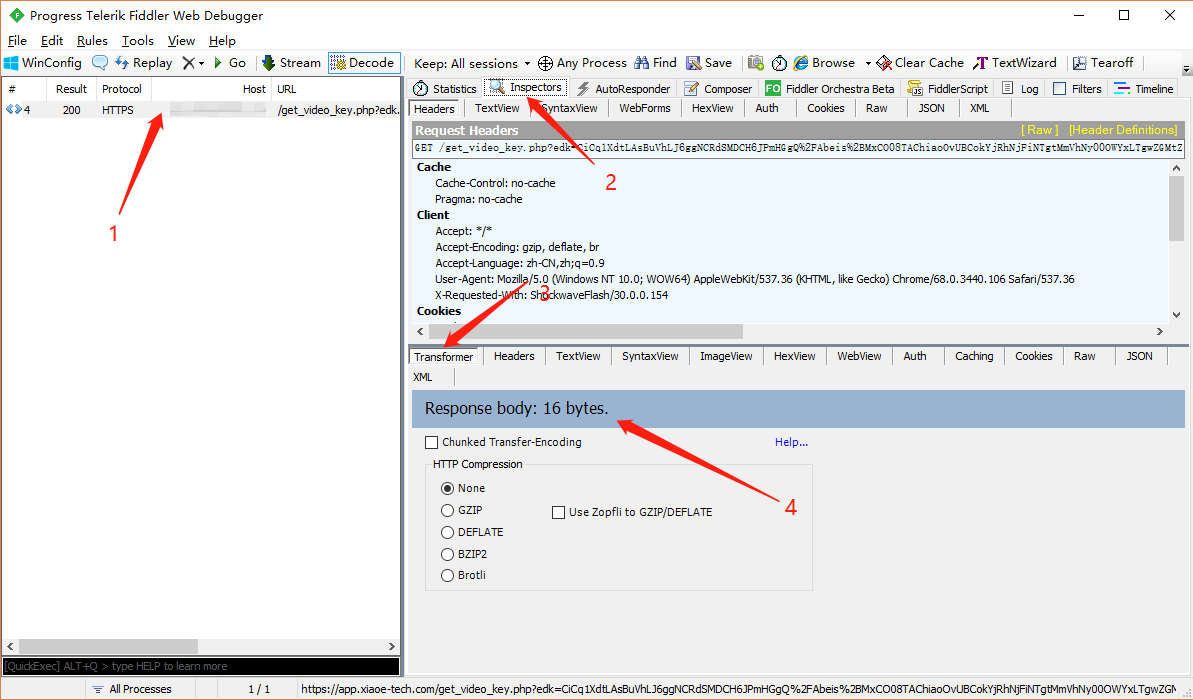Open the Fiddler Orchestra Beta tab
Viewport: 1193px width, 700px height.
point(830,89)
